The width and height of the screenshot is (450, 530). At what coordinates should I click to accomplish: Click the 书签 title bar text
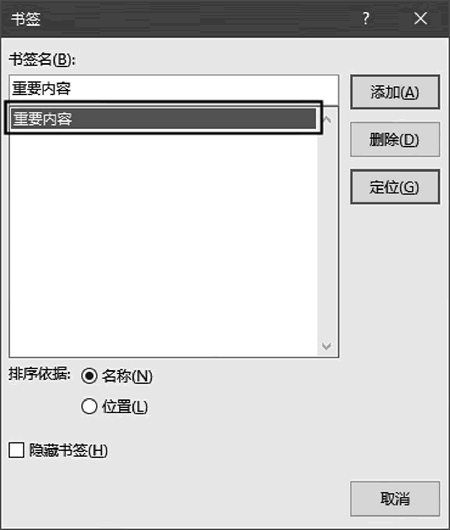pos(26,19)
